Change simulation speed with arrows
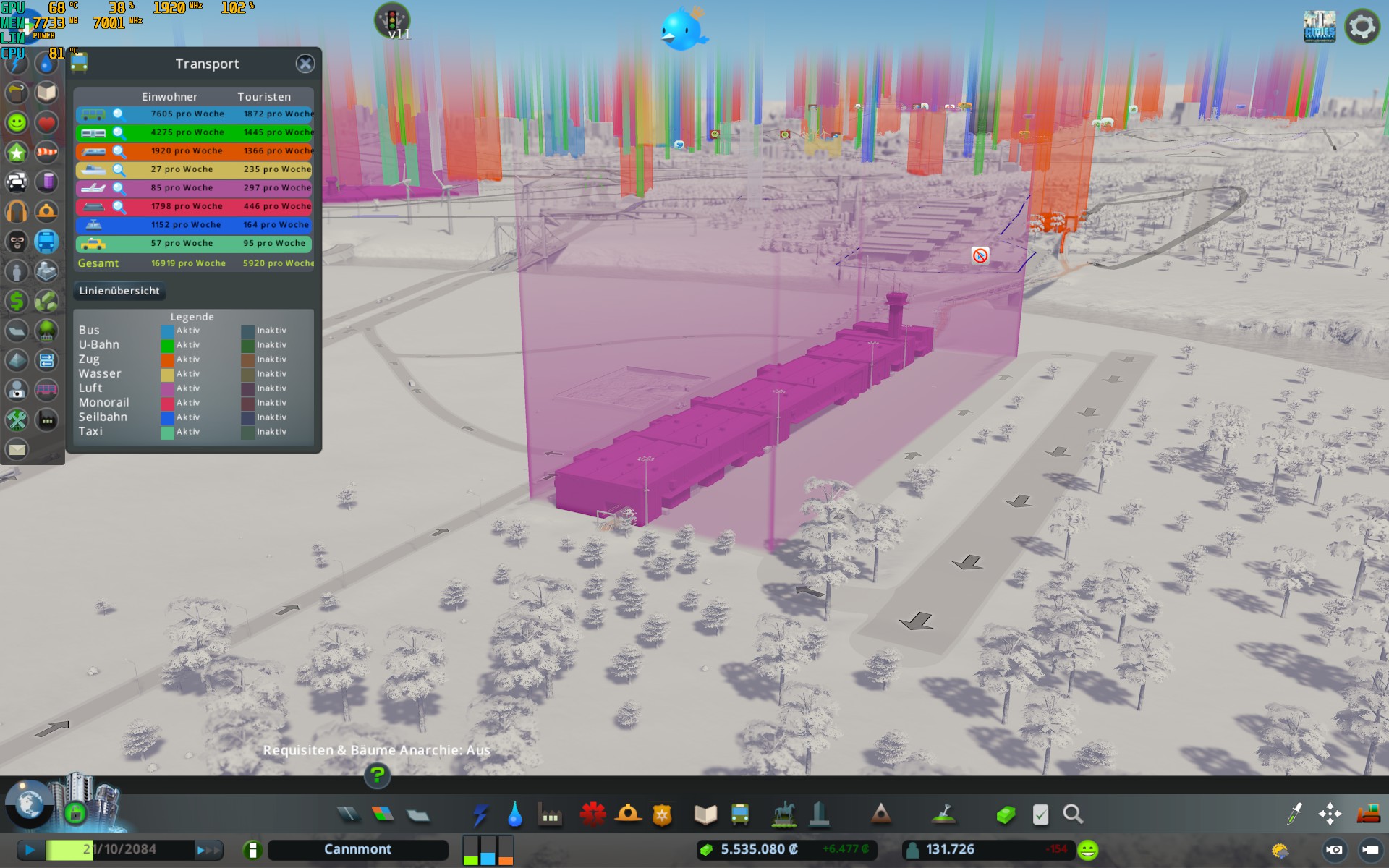The height and width of the screenshot is (868, 1389). tap(208, 850)
